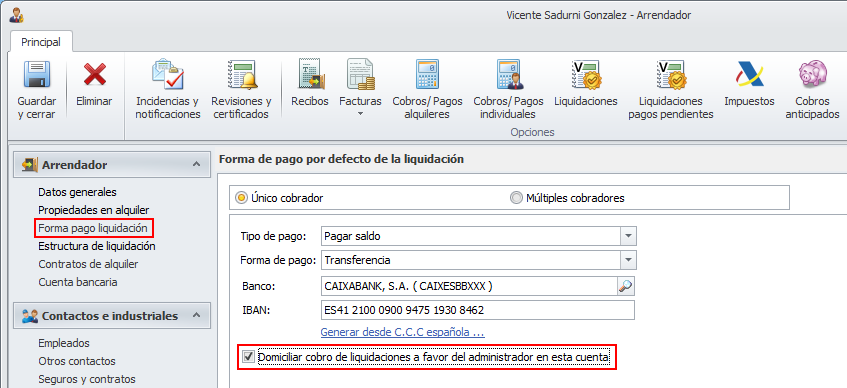Uncheck Domiciliar cobro de liquidaciones checkbox
Image resolution: width=847 pixels, height=388 pixels.
pos(248,357)
